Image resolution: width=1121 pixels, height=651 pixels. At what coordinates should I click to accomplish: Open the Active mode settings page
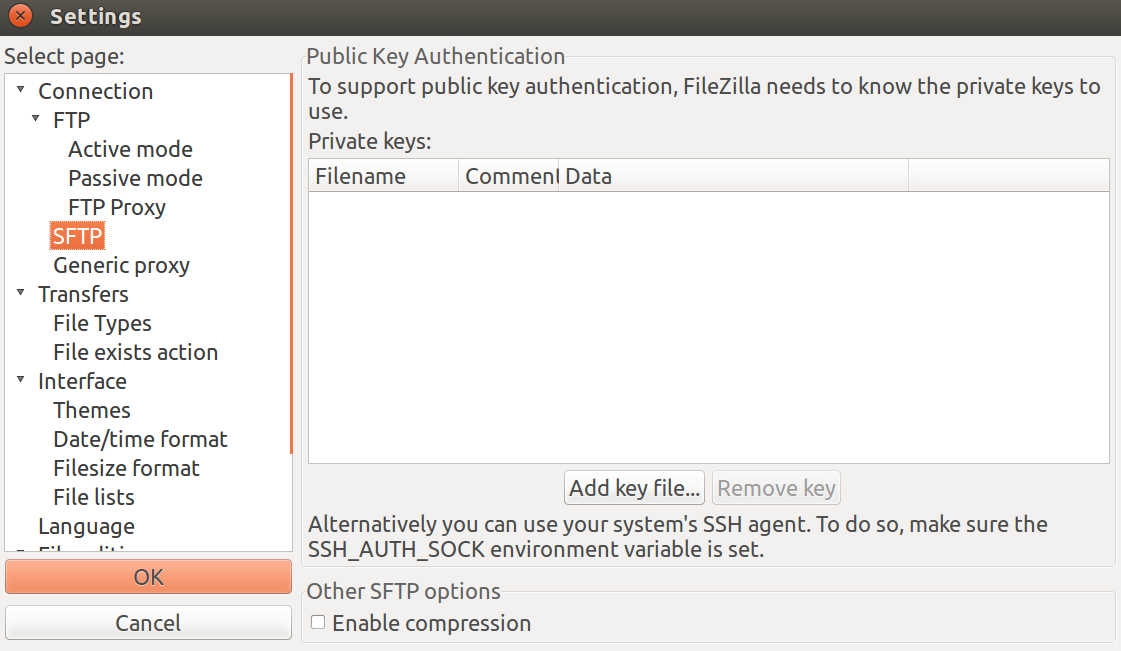(x=130, y=149)
